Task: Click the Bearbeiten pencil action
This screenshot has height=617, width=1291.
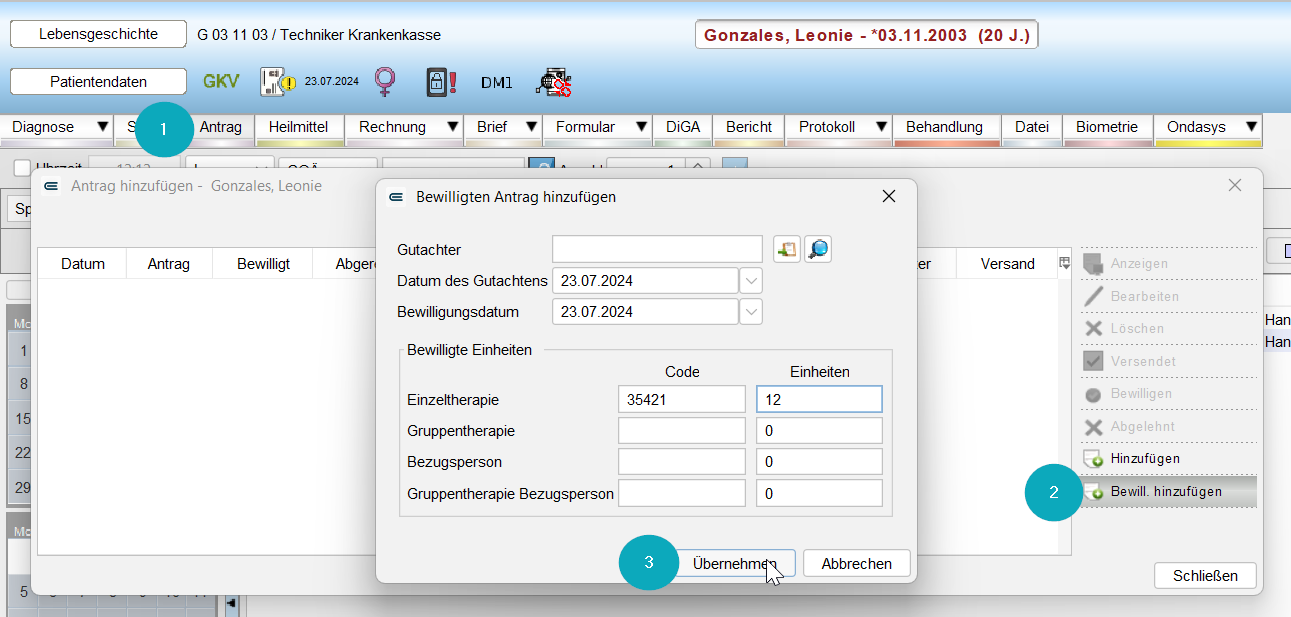Action: coord(1167,296)
